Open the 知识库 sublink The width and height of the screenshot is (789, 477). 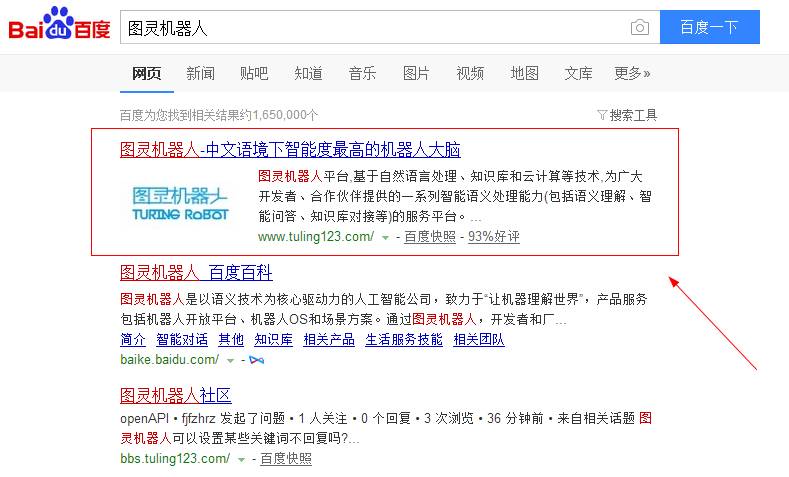[x=273, y=340]
